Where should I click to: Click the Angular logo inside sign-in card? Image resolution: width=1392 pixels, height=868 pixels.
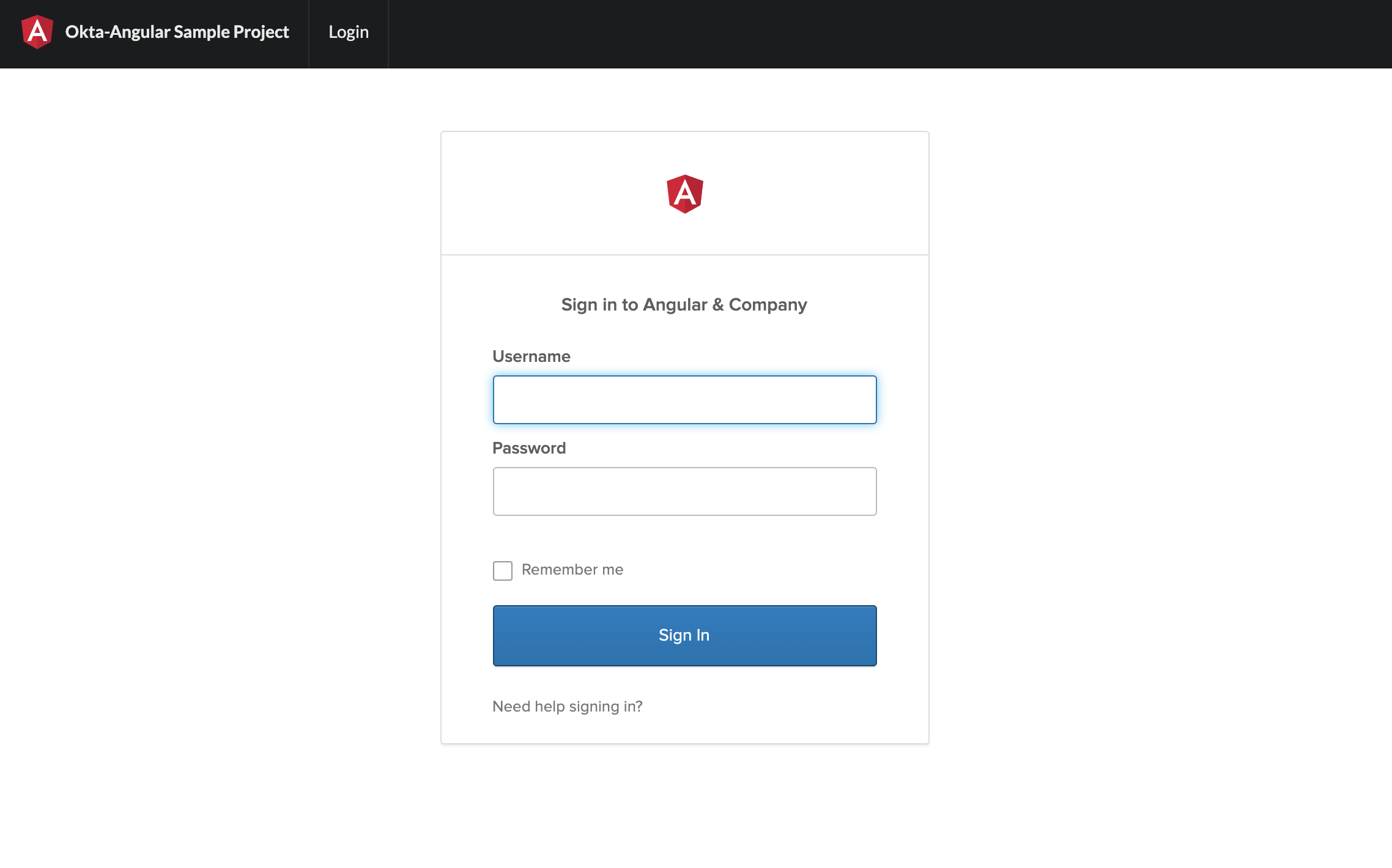(x=684, y=194)
